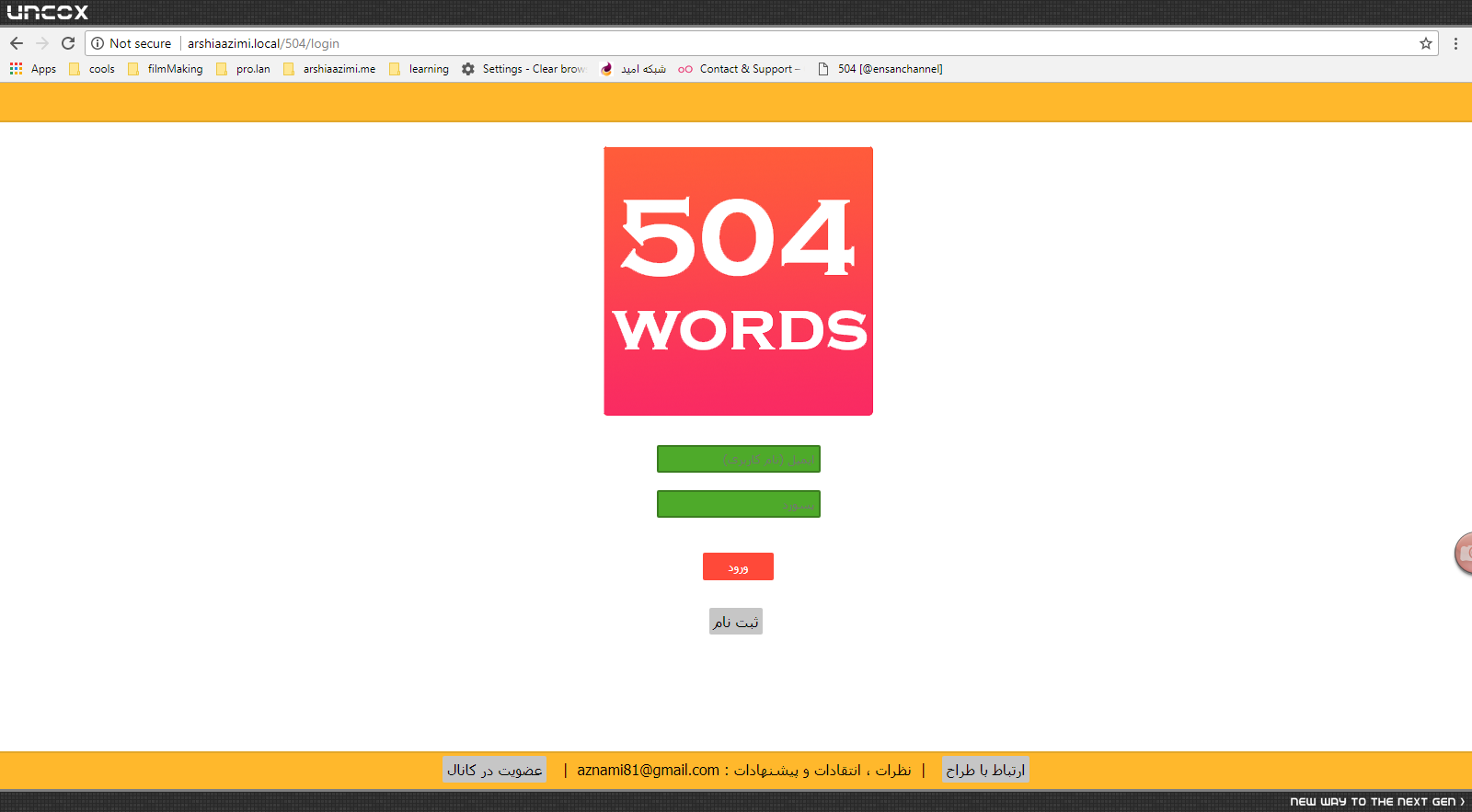This screenshot has height=812, width=1472.
Task: Click the round camera icon at right edge
Action: (x=1463, y=553)
